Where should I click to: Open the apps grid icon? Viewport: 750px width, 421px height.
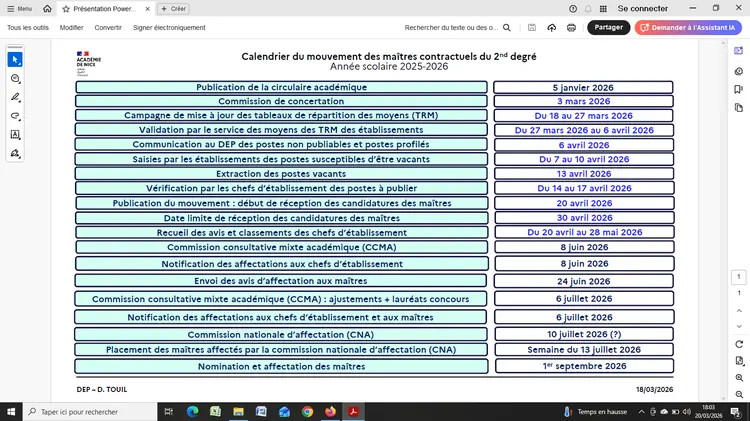[x=603, y=9]
